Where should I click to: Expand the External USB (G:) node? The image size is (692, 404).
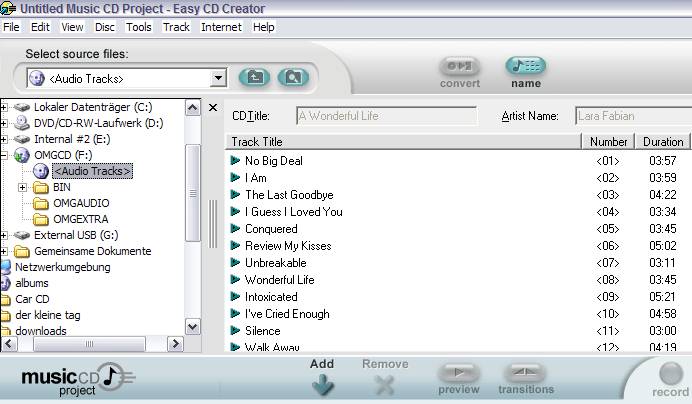[3, 235]
